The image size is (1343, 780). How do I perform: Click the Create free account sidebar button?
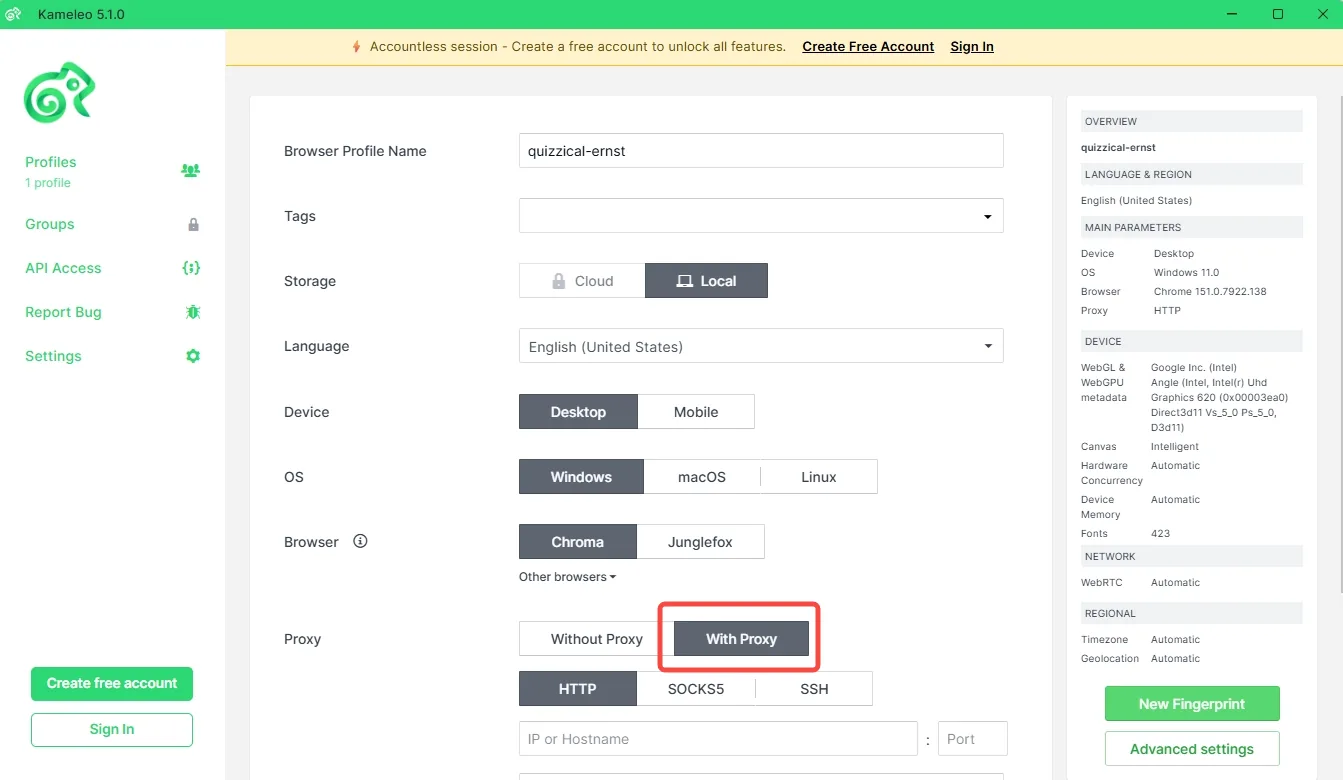pos(112,684)
